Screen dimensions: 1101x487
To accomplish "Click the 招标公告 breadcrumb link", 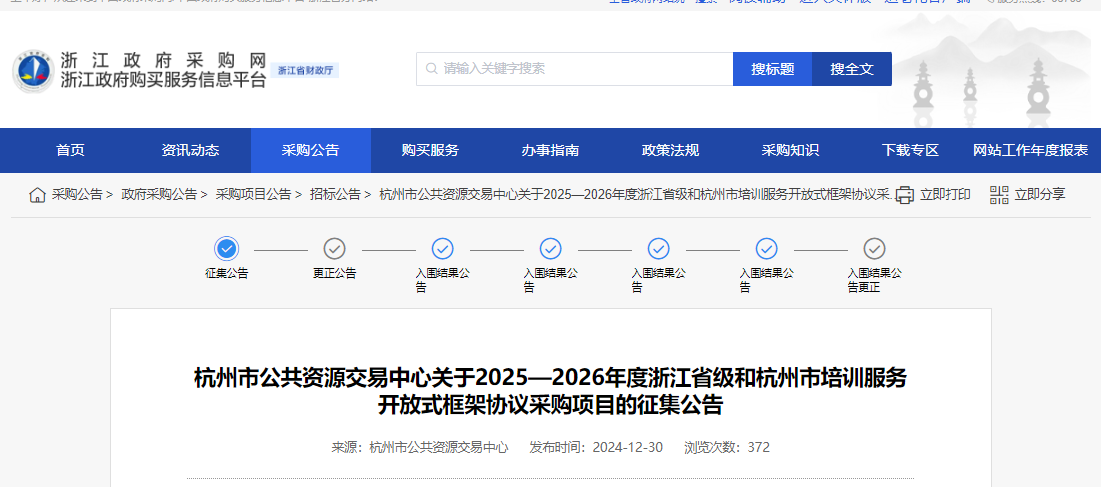I will [335, 195].
